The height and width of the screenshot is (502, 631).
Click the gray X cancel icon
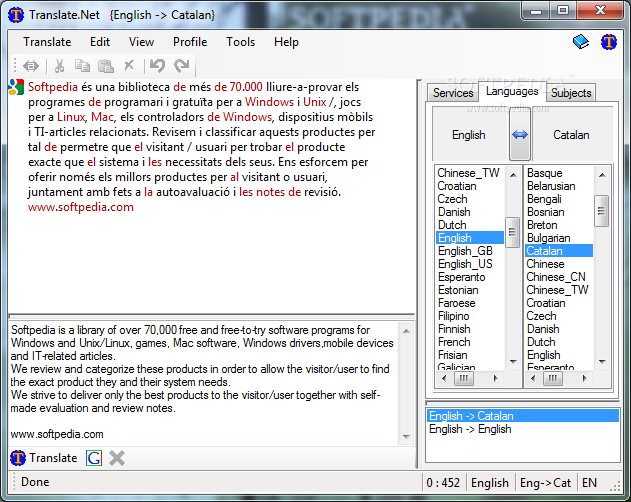(x=117, y=458)
